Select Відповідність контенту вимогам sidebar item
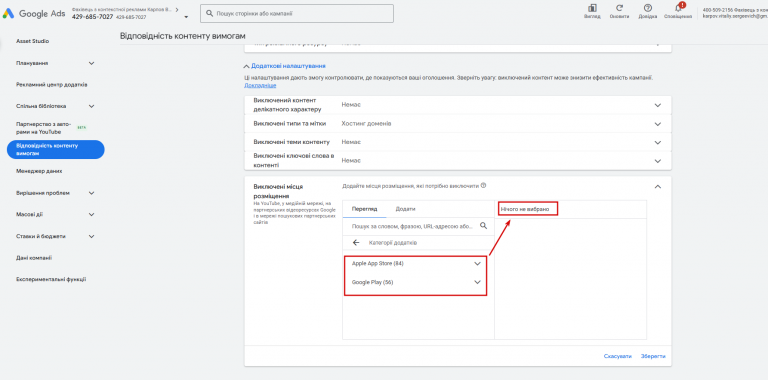 pos(55,149)
